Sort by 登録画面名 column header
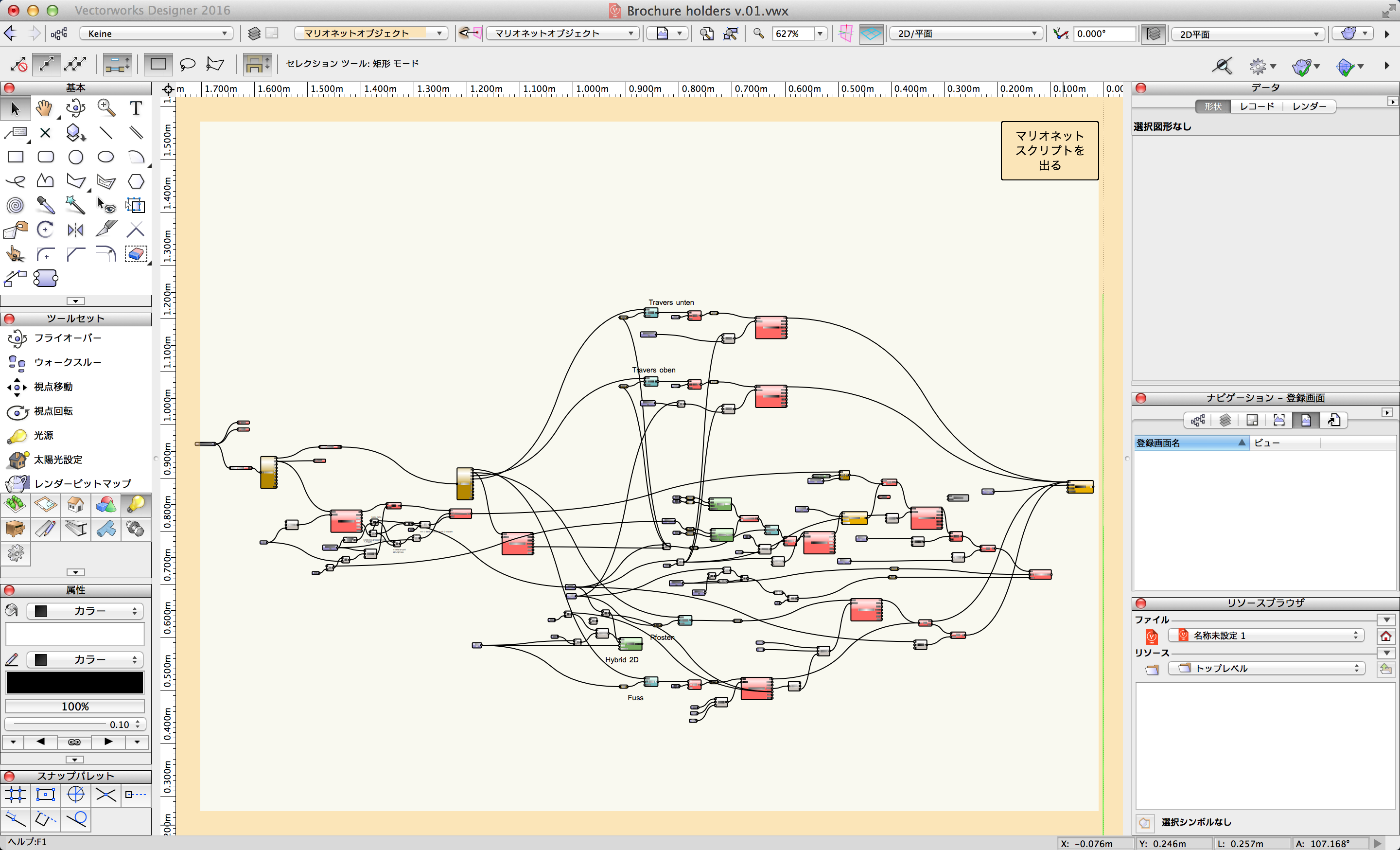Image resolution: width=1400 pixels, height=850 pixels. (1191, 443)
